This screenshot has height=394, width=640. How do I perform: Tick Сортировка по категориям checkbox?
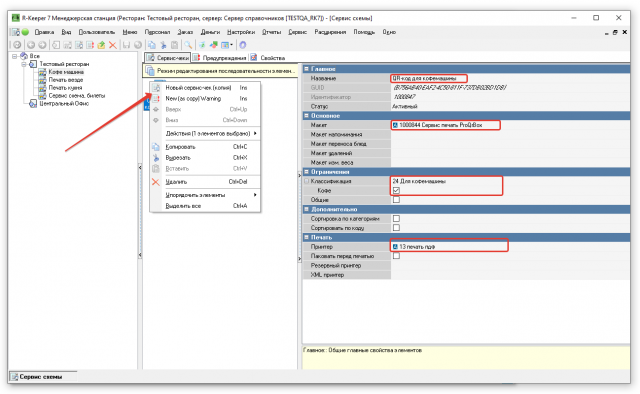point(396,219)
